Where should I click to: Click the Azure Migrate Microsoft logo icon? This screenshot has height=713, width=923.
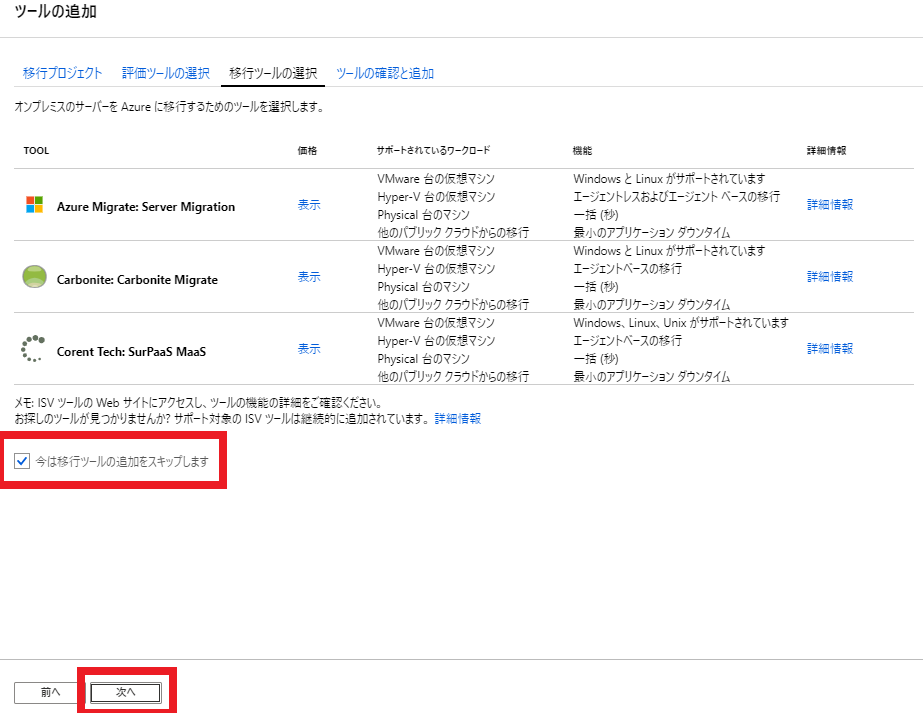35,205
